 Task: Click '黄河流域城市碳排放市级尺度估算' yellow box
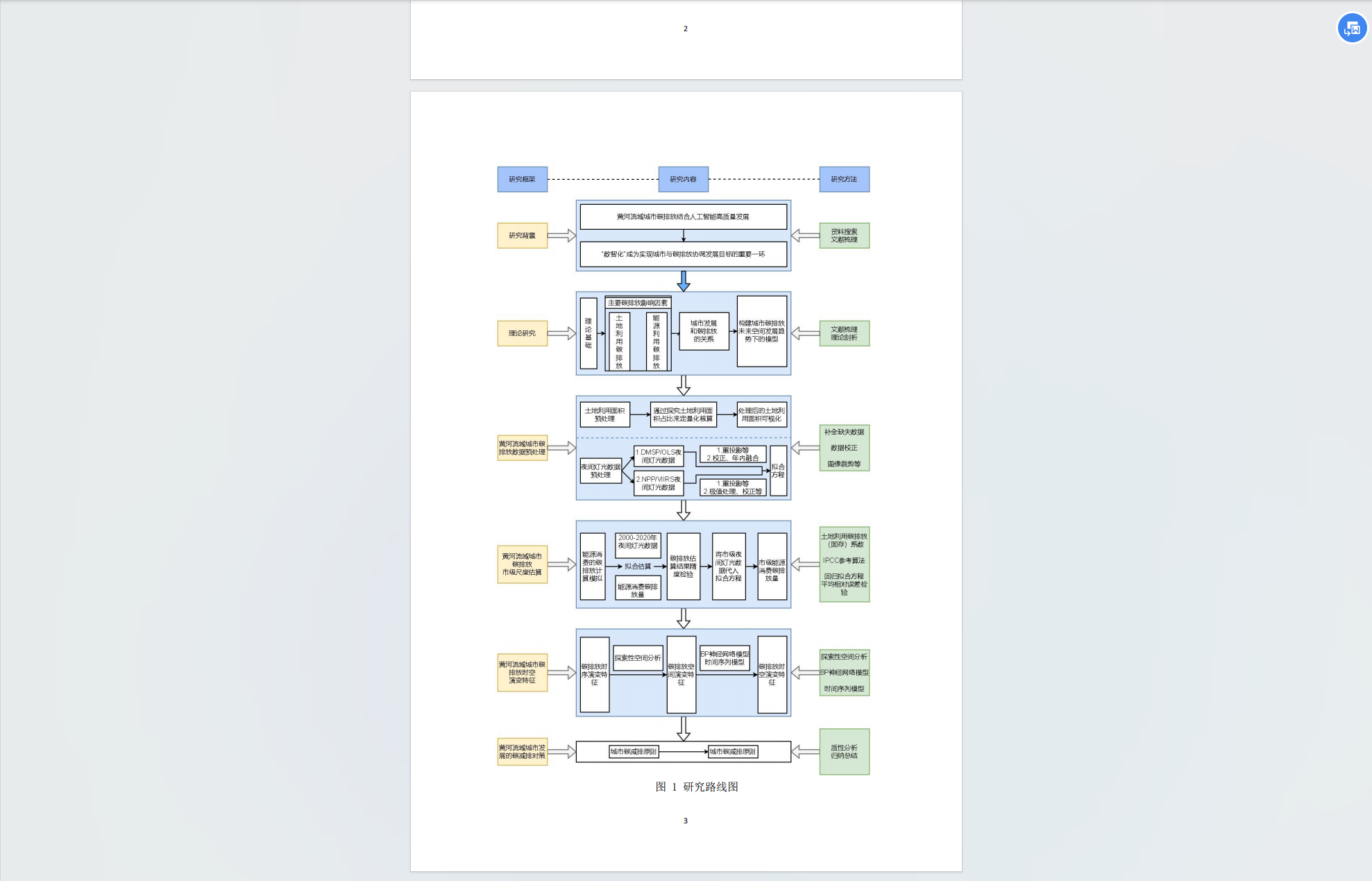coord(523,564)
